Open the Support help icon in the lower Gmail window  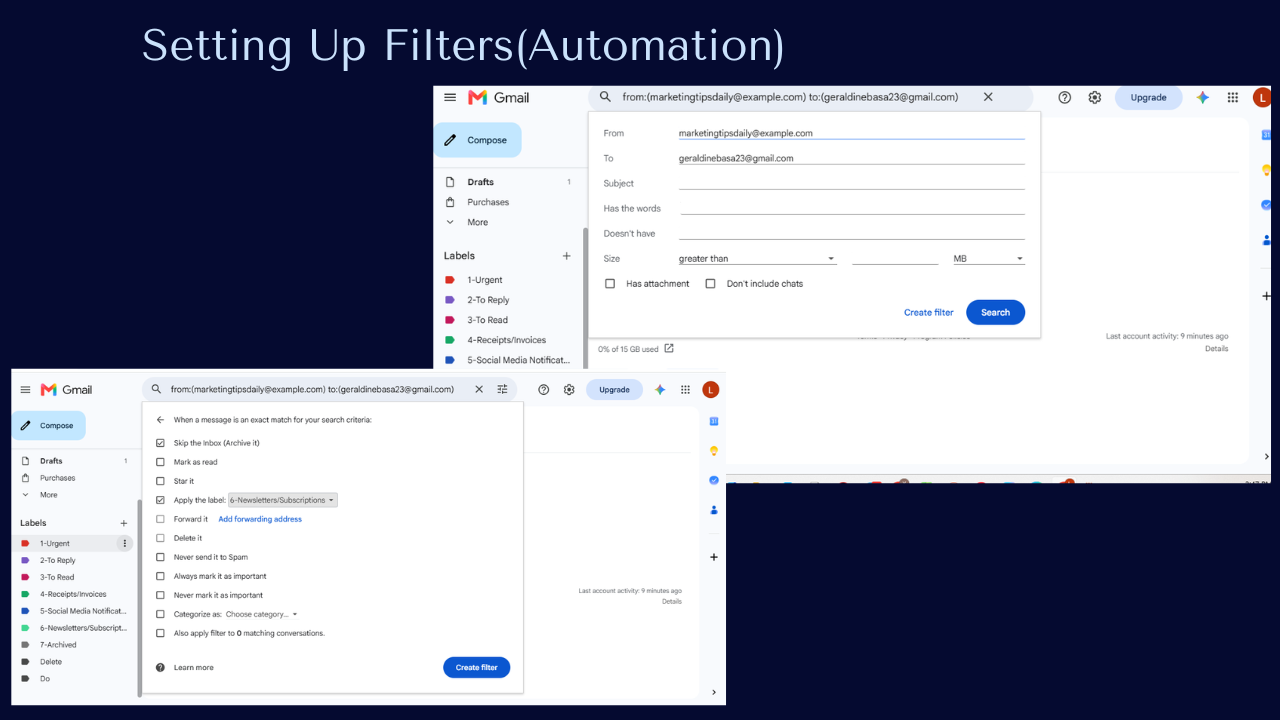pos(544,389)
